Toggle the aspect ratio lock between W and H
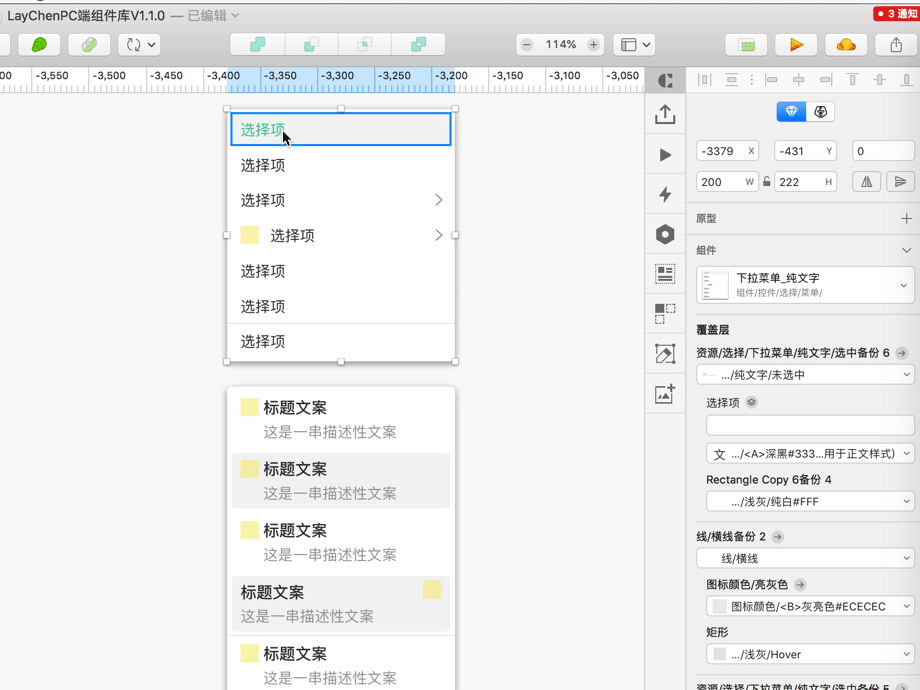 767,181
